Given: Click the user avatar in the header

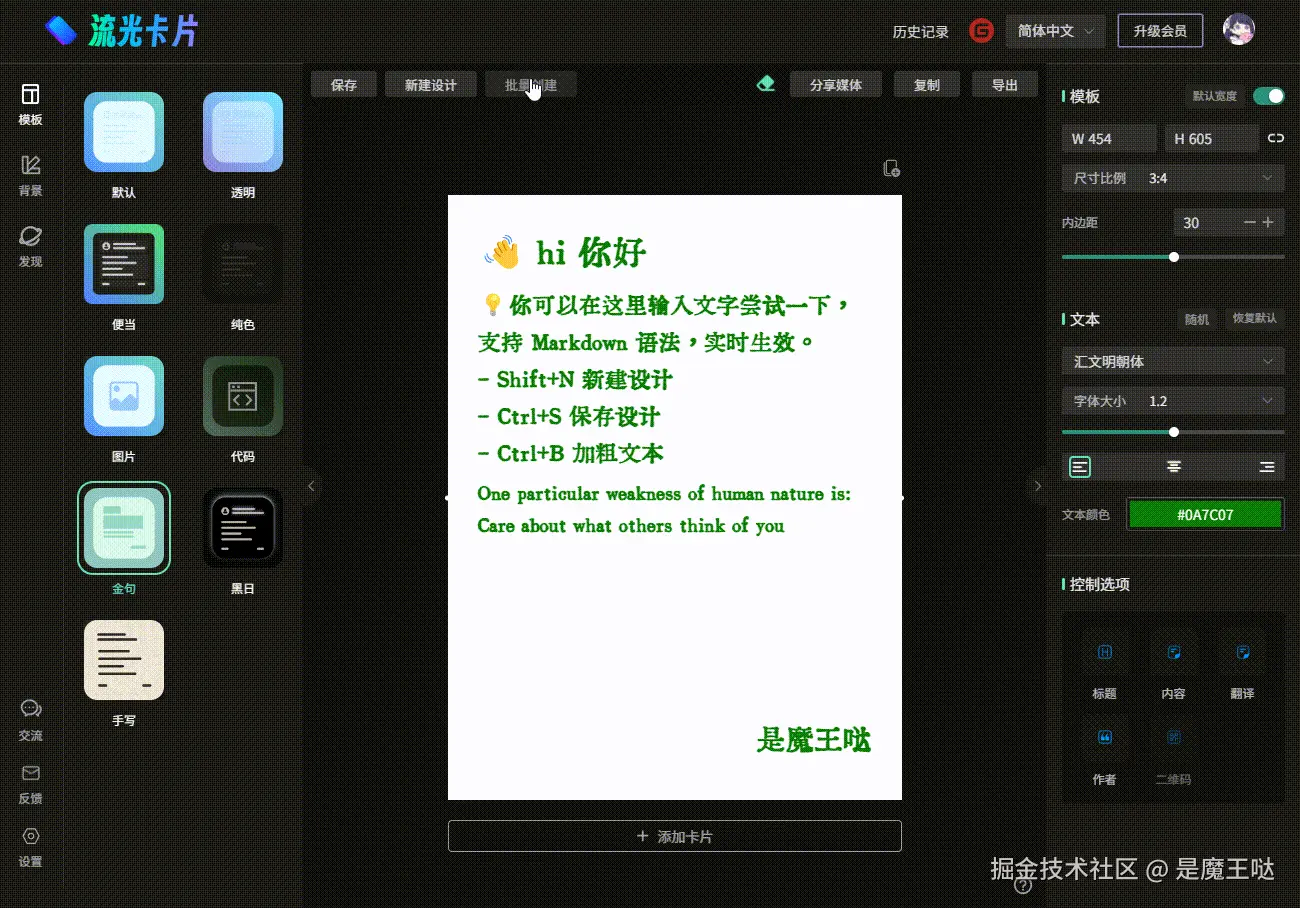Looking at the screenshot, I should 1239,30.
